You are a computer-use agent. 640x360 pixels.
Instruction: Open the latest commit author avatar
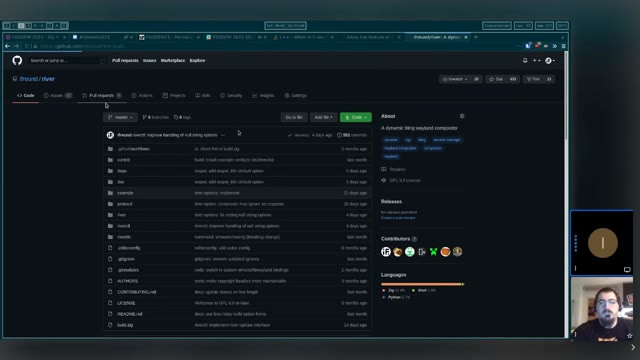click(110, 135)
